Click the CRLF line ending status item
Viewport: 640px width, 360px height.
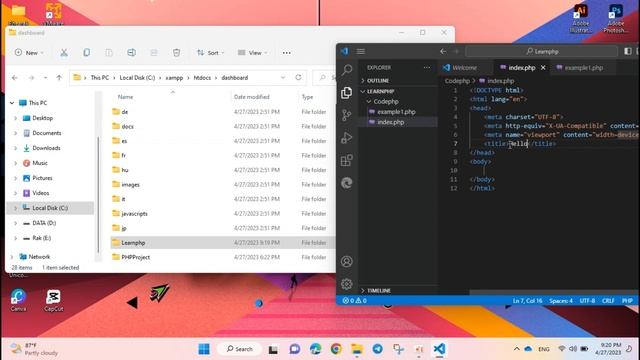pyautogui.click(x=608, y=301)
